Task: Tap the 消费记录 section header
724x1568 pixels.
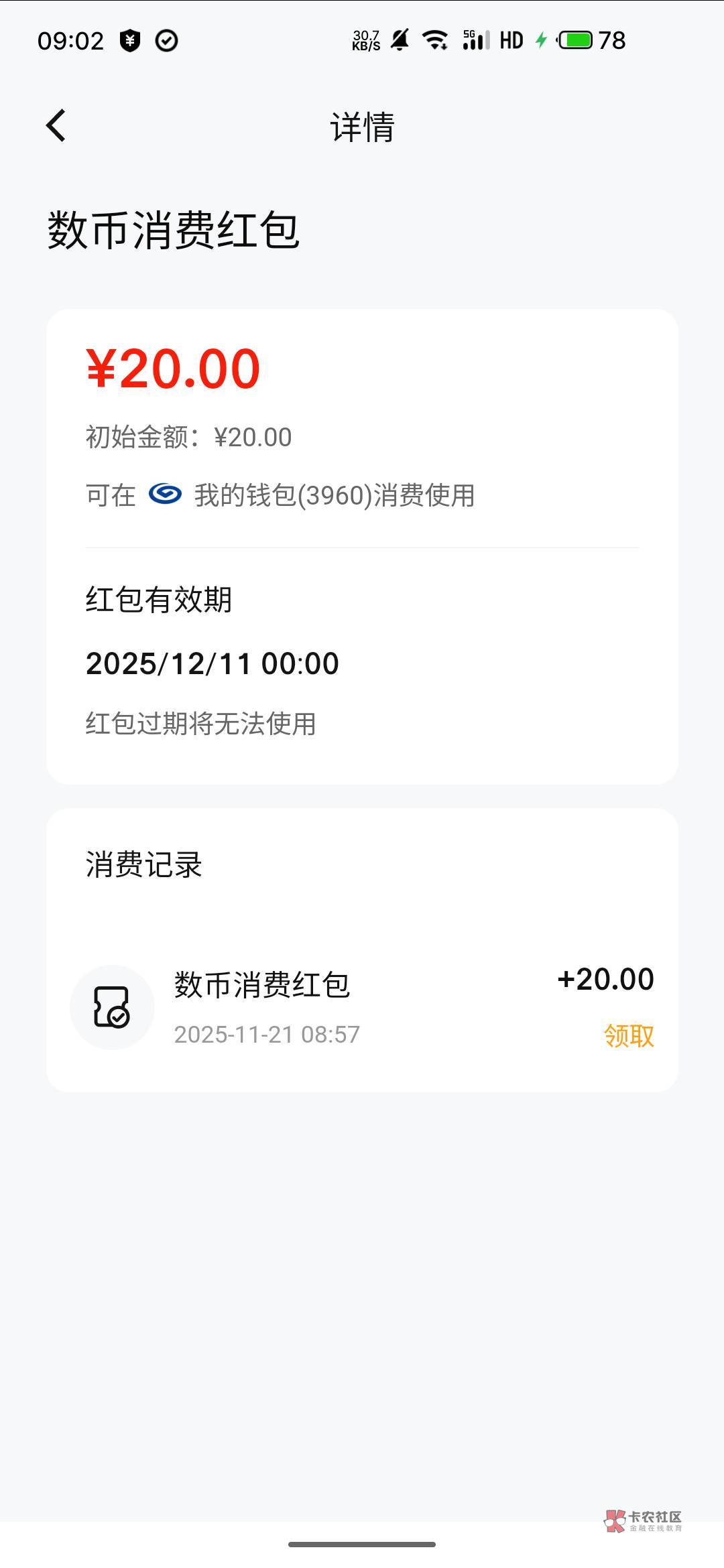Action: point(143,864)
